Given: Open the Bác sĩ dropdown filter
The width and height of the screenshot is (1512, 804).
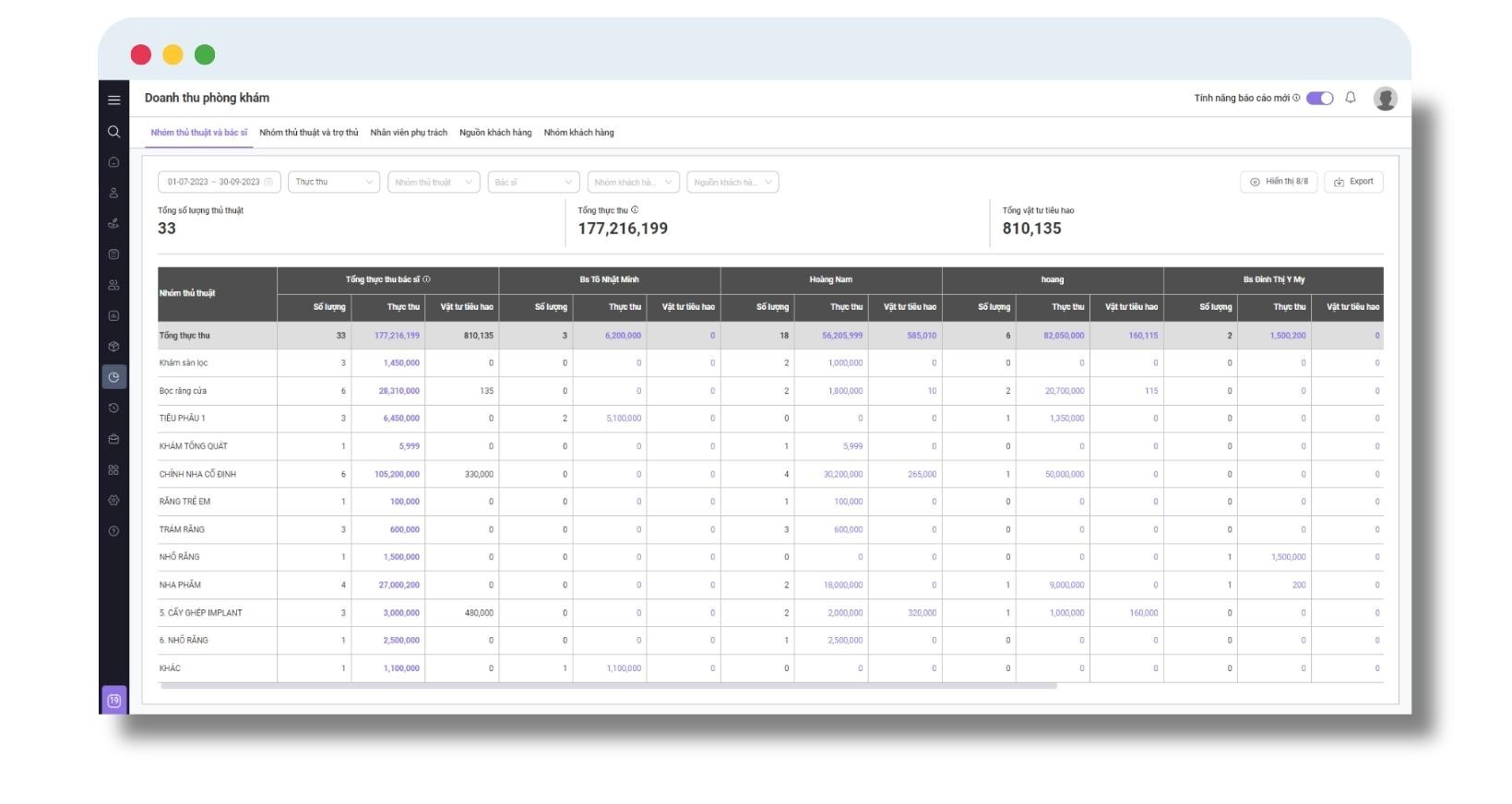Looking at the screenshot, I should [533, 182].
